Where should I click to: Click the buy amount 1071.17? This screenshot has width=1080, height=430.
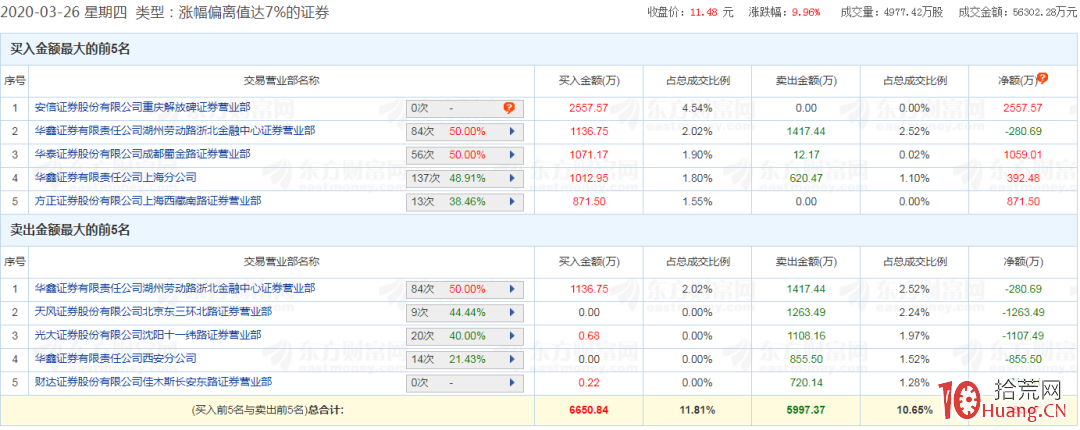coord(589,155)
